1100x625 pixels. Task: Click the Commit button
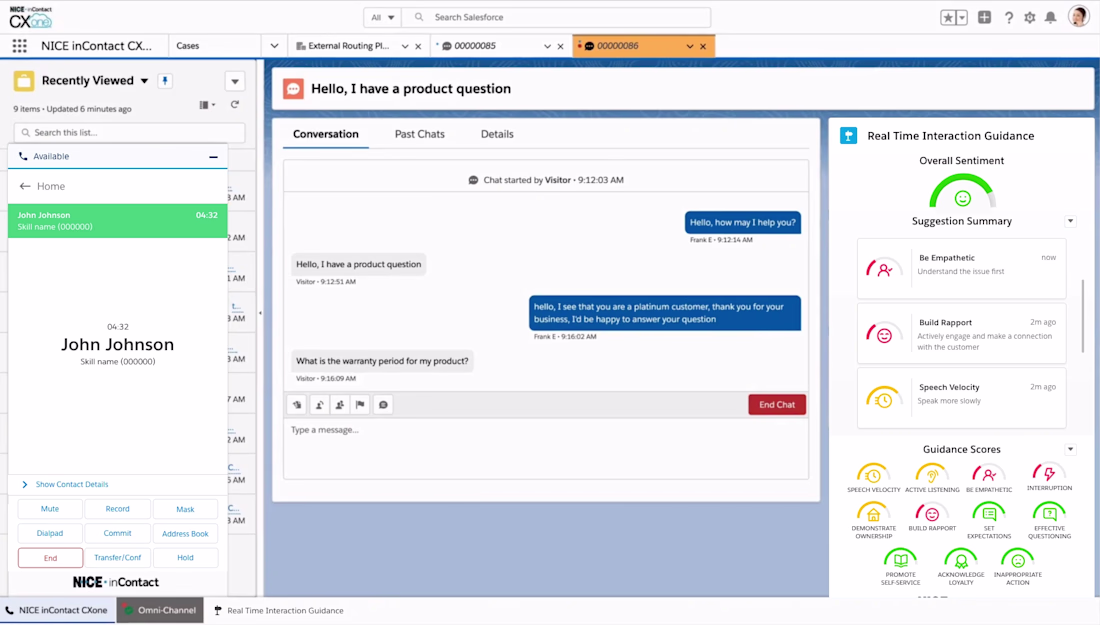click(117, 533)
